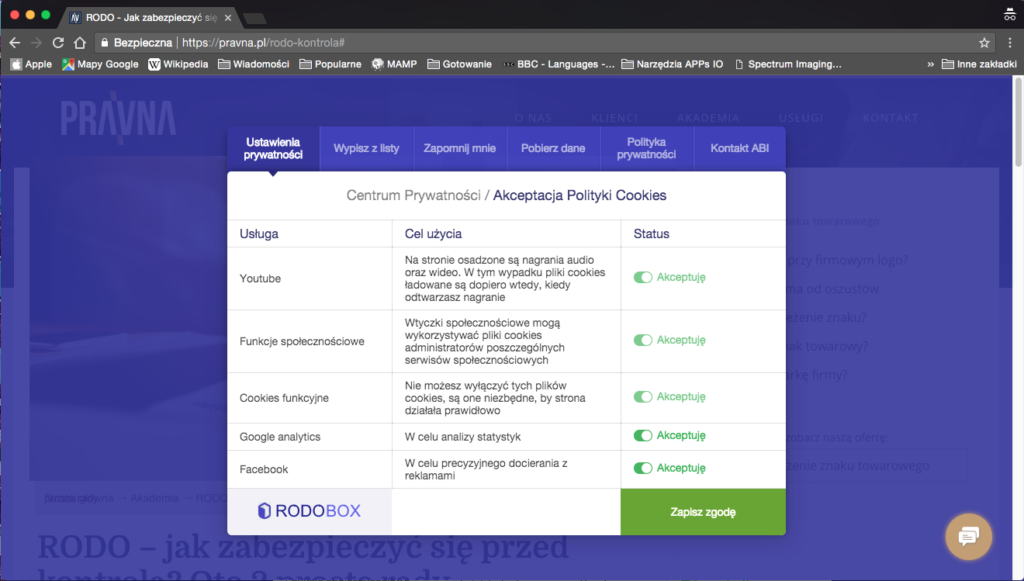Open the USŁUGI menu item
1024x581 pixels.
click(x=801, y=118)
